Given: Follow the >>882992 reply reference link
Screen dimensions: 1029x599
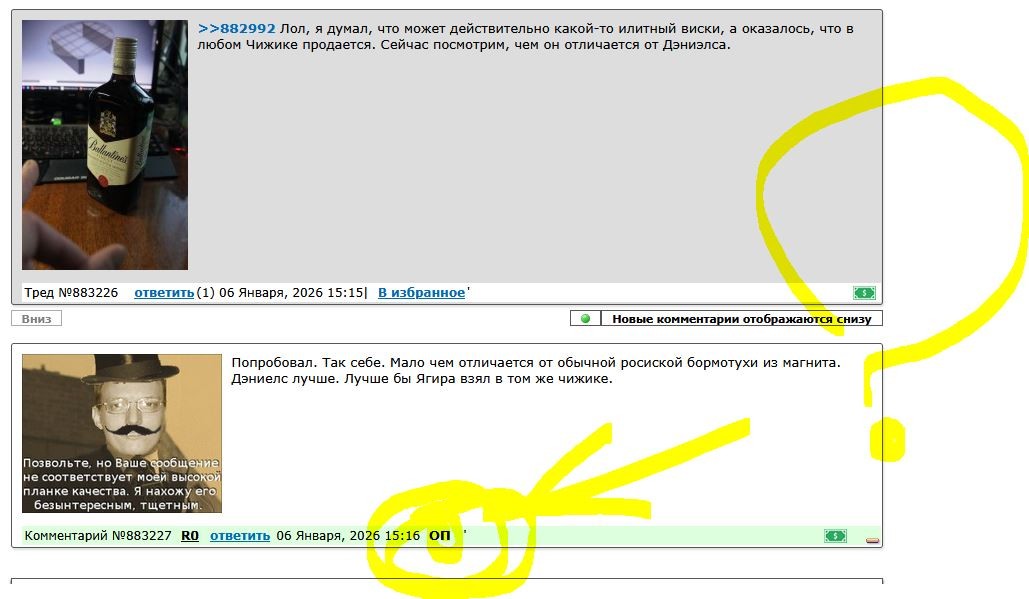Looking at the screenshot, I should click(236, 29).
